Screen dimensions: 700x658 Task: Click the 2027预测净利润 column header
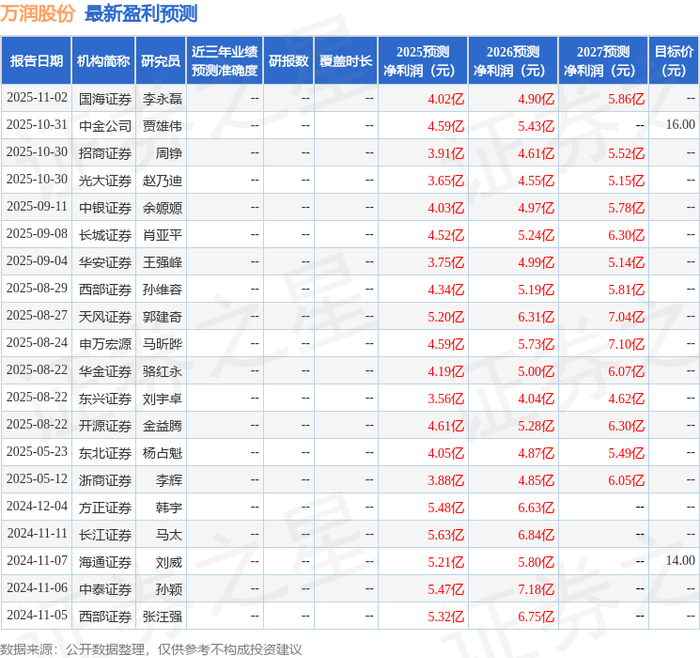pyautogui.click(x=603, y=61)
